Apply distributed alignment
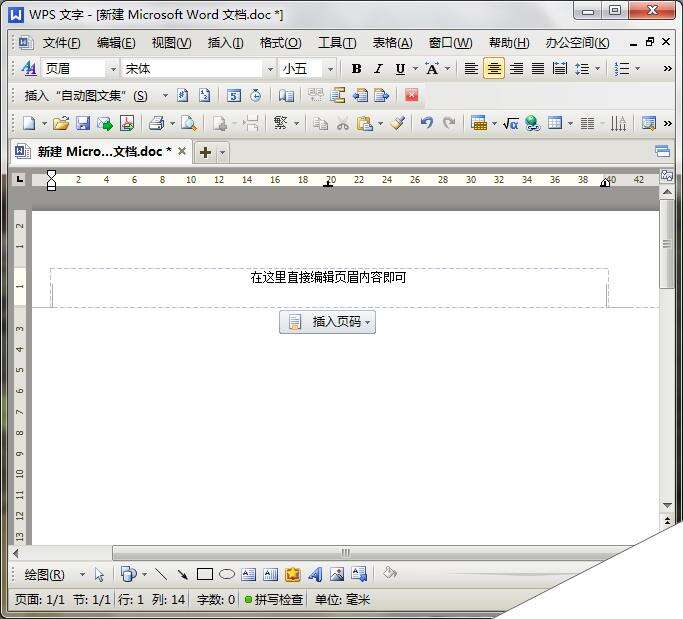The image size is (683, 619). (560, 69)
